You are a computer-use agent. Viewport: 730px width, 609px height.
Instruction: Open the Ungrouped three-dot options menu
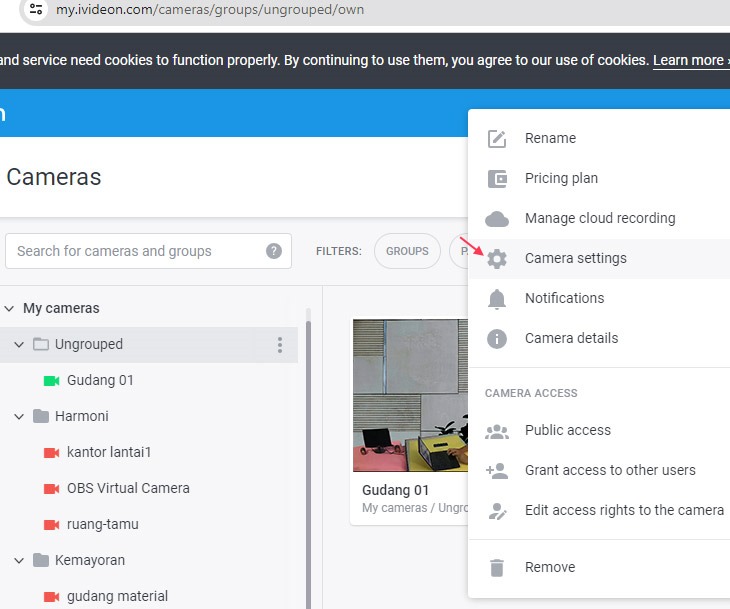[x=280, y=345]
